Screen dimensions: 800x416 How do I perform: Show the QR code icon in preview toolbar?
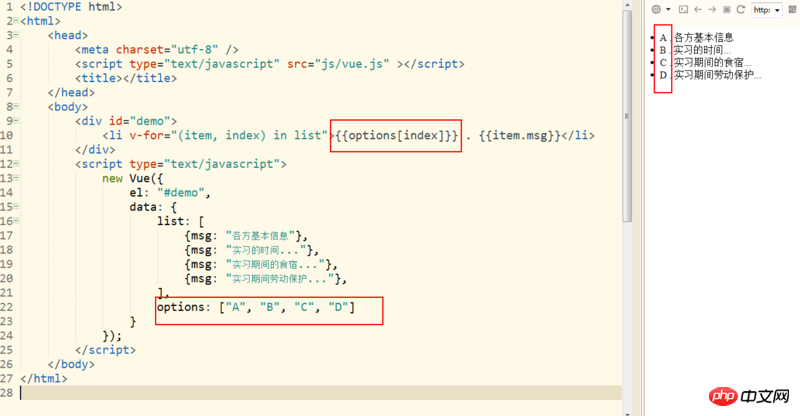pyautogui.click(x=792, y=9)
